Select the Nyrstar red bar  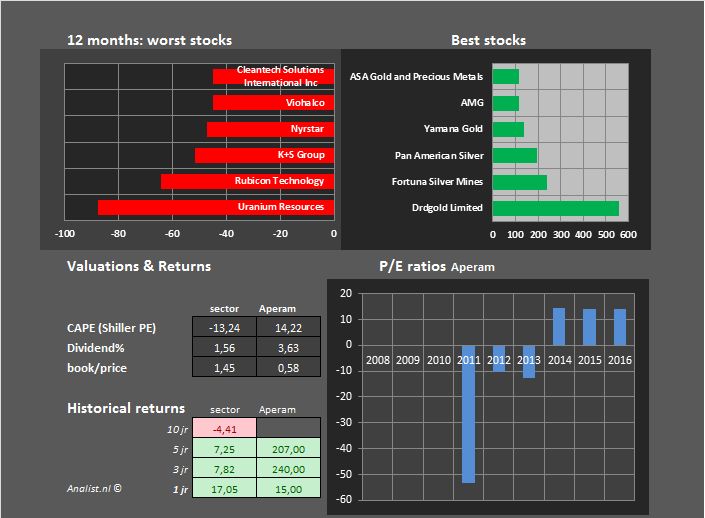coord(270,129)
